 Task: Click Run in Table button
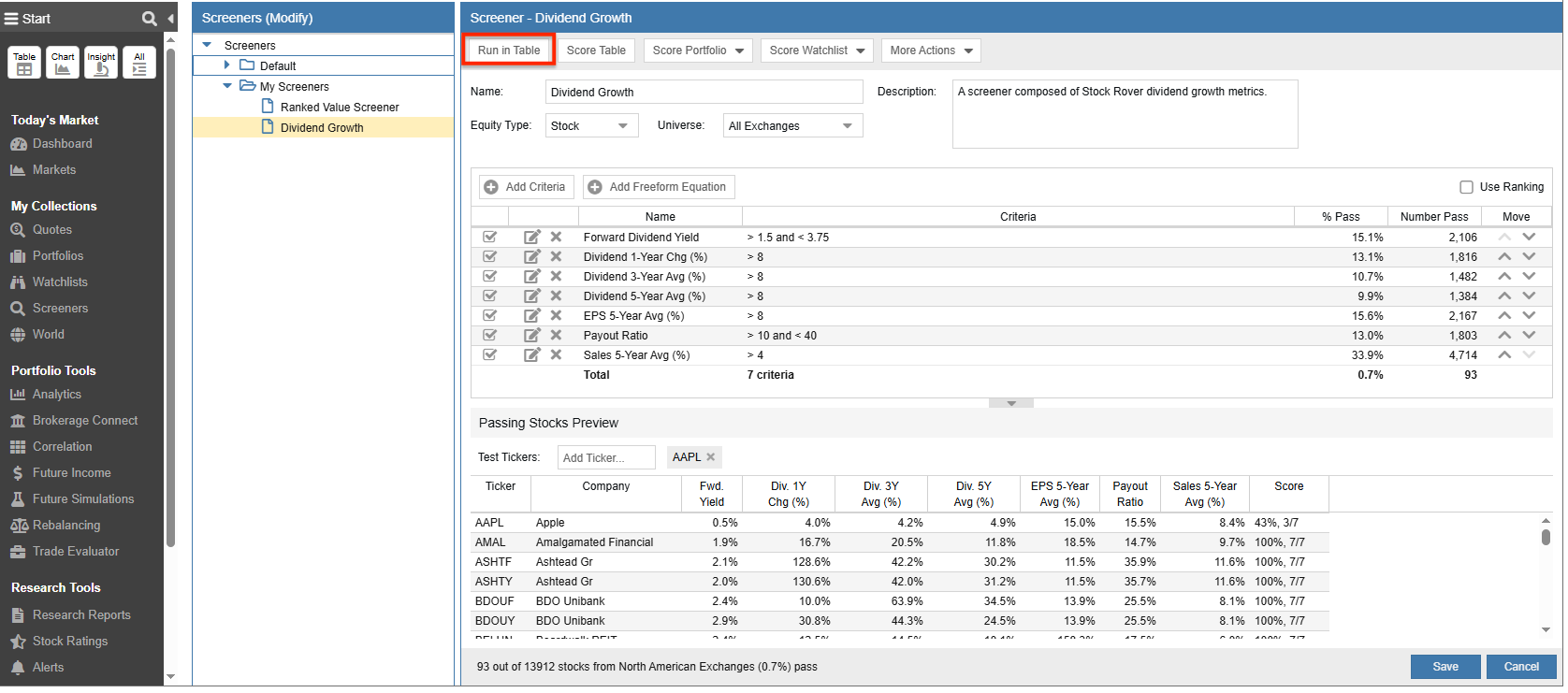click(x=509, y=51)
